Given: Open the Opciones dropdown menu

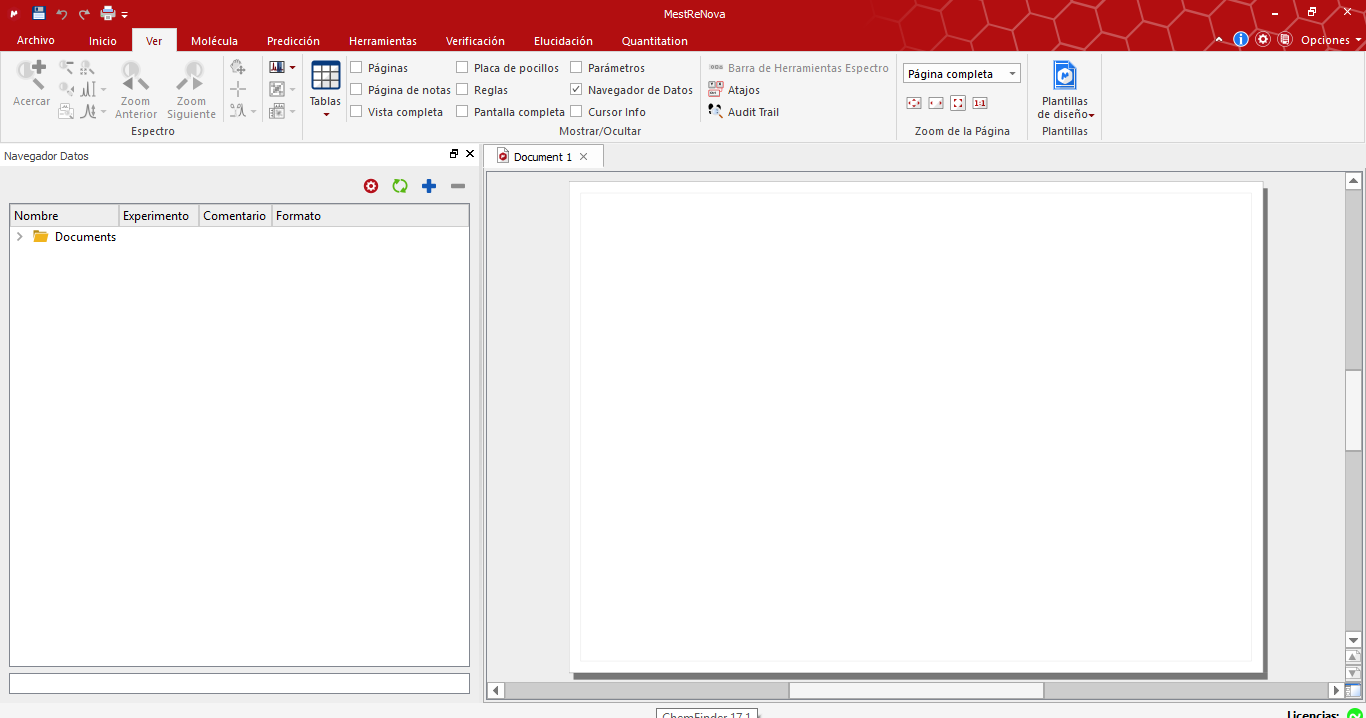Looking at the screenshot, I should [1331, 40].
